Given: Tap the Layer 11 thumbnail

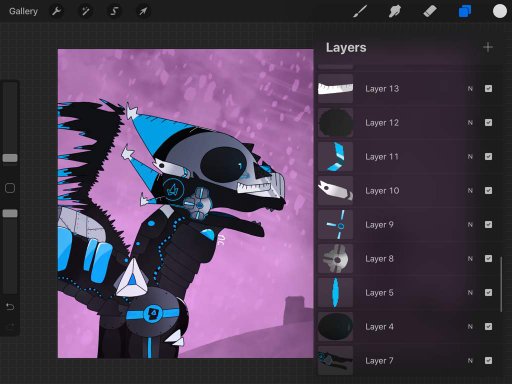Looking at the screenshot, I should [x=335, y=157].
